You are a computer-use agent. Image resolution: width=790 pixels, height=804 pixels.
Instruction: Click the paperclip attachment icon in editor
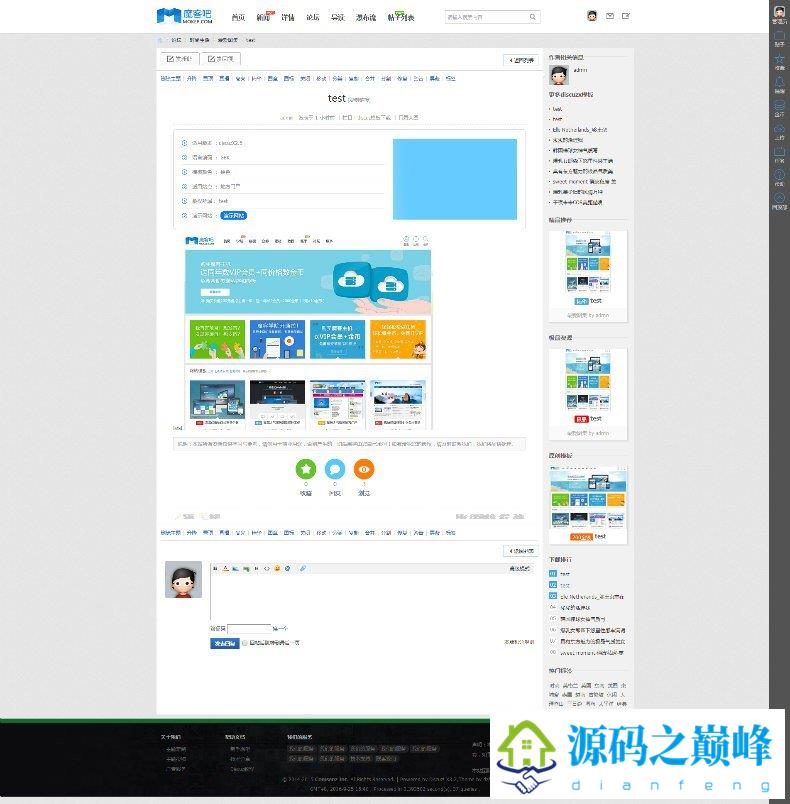click(x=302, y=568)
